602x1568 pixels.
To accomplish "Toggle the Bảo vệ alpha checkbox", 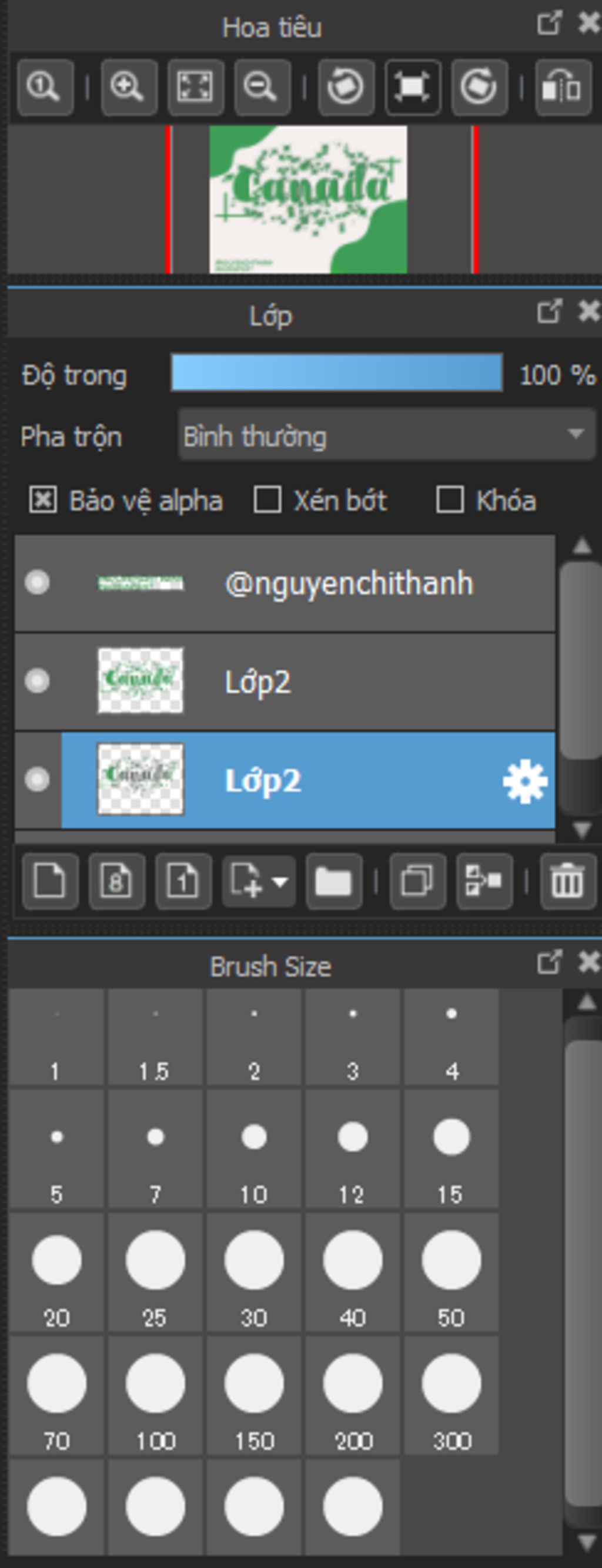I will (x=44, y=501).
